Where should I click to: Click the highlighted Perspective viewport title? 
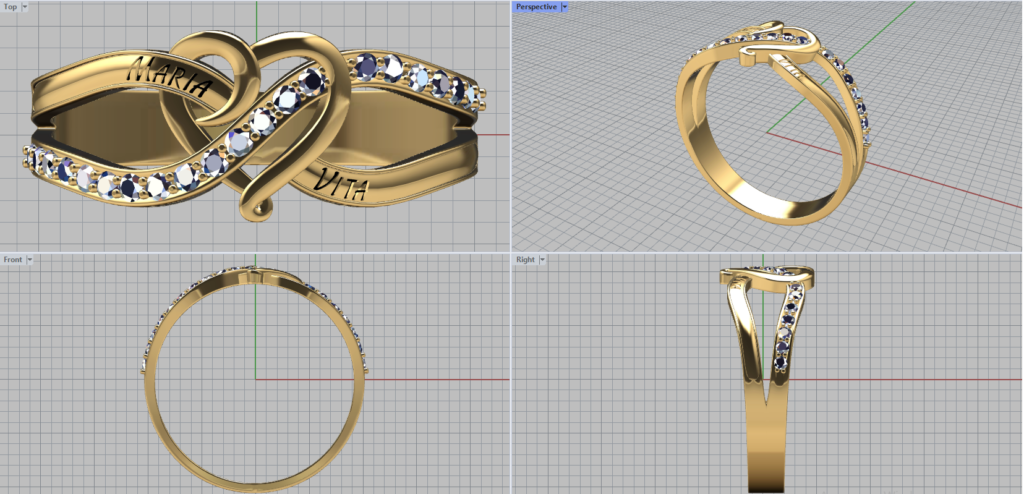point(536,7)
